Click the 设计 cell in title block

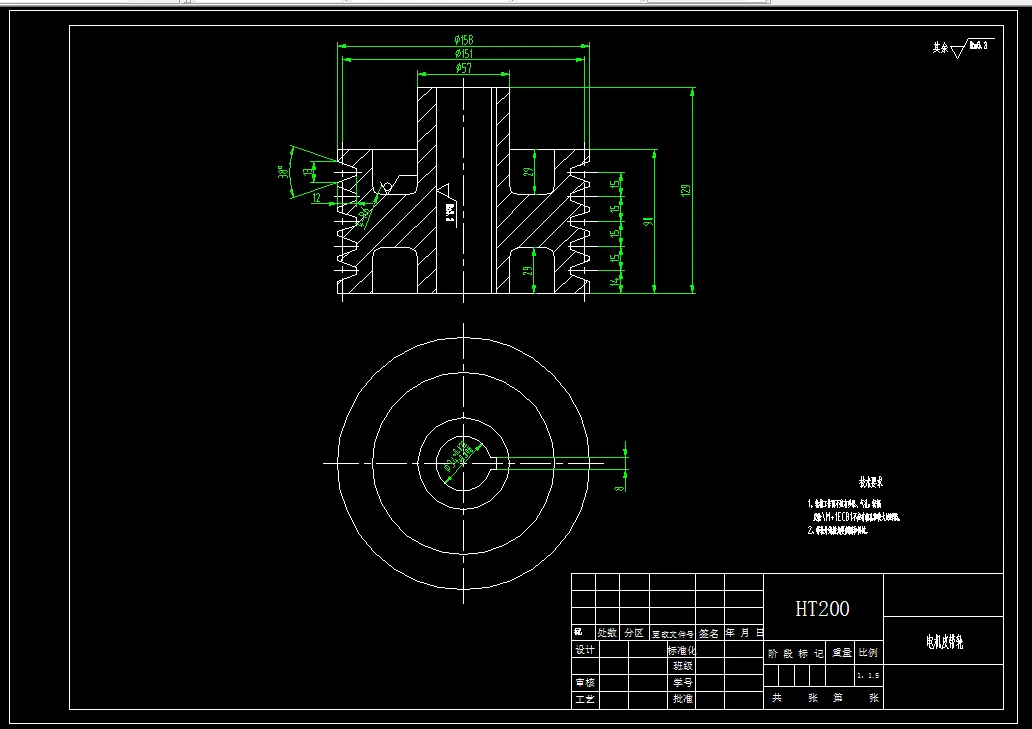click(x=585, y=650)
